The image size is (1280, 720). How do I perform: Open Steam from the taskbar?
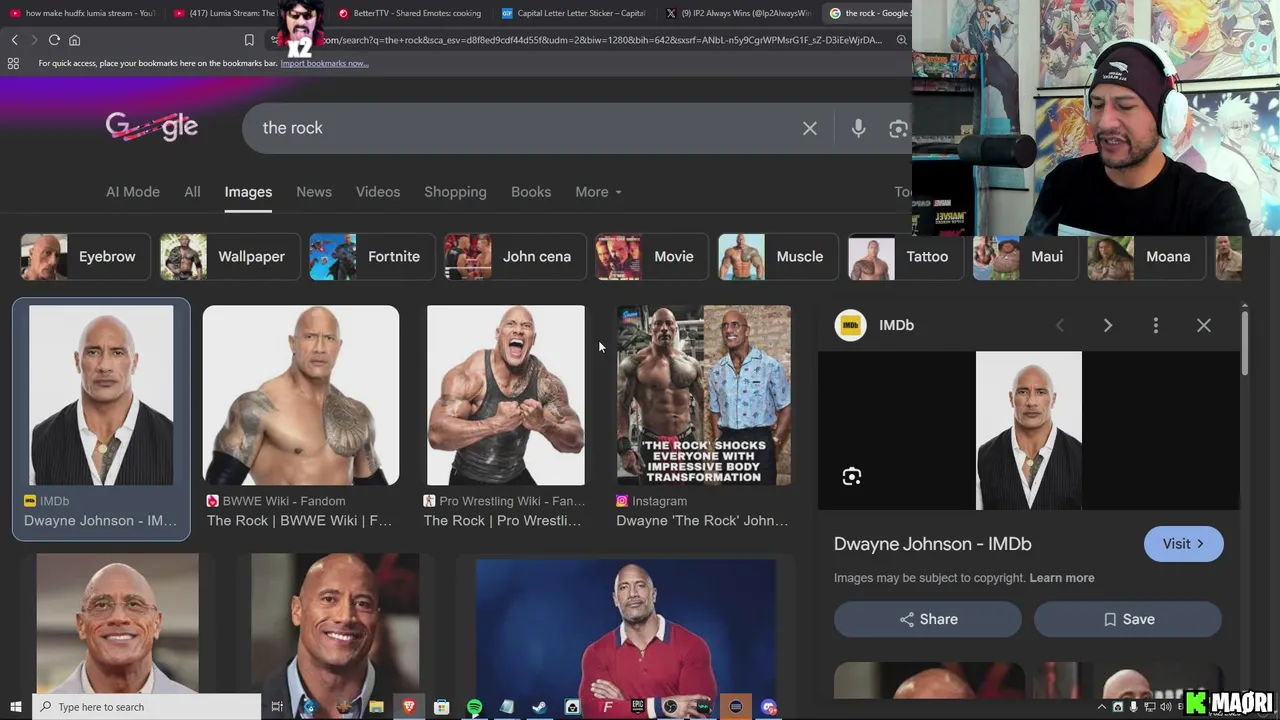pyautogui.click(x=539, y=707)
